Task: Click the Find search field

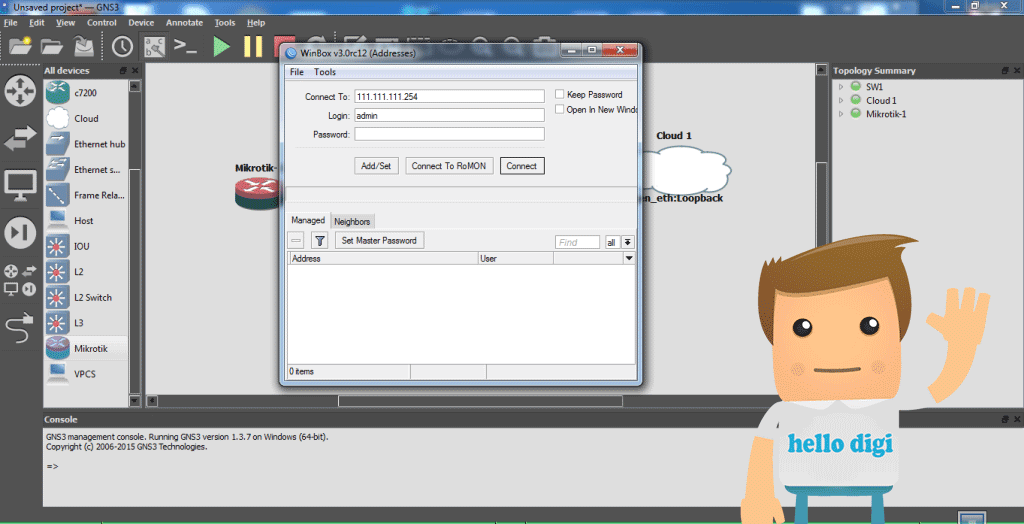Action: pyautogui.click(x=577, y=242)
